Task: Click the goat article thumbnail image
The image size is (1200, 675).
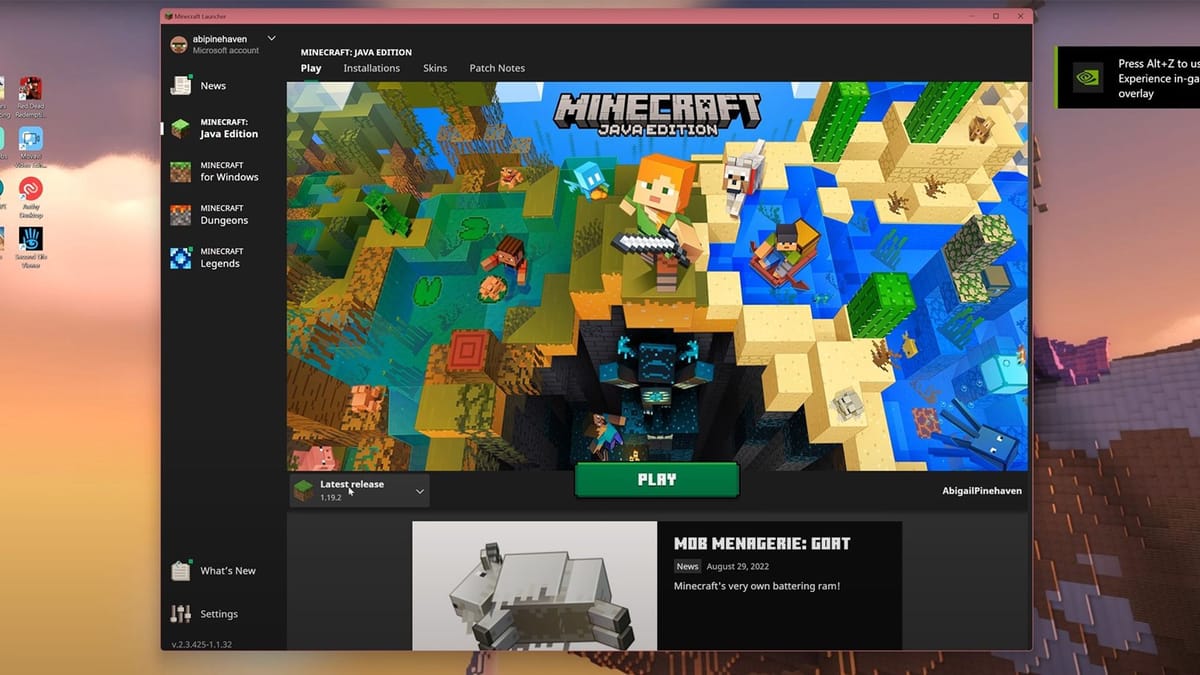Action: tap(533, 590)
